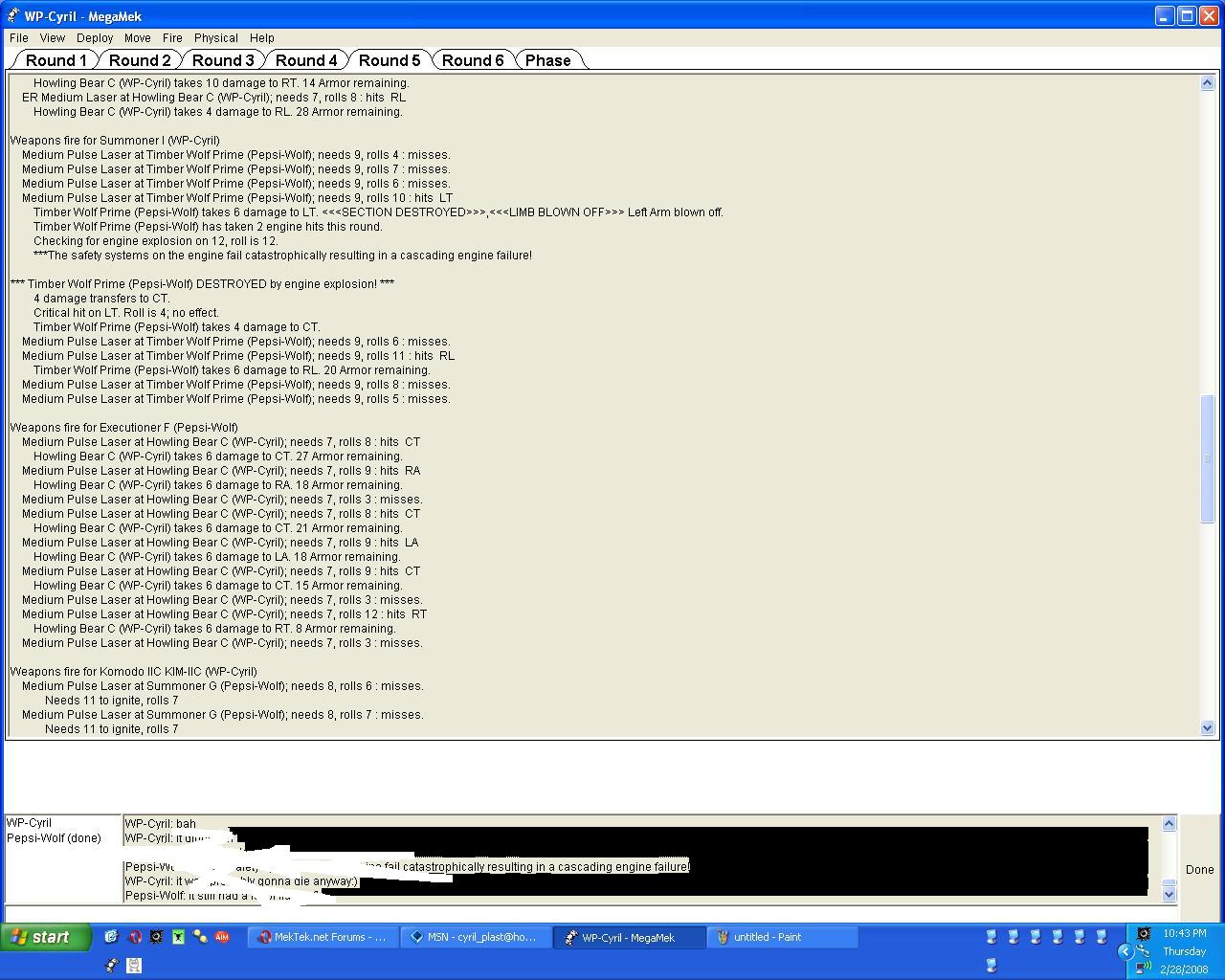
Task: Switch to untitled - Paint window
Action: coord(782,937)
